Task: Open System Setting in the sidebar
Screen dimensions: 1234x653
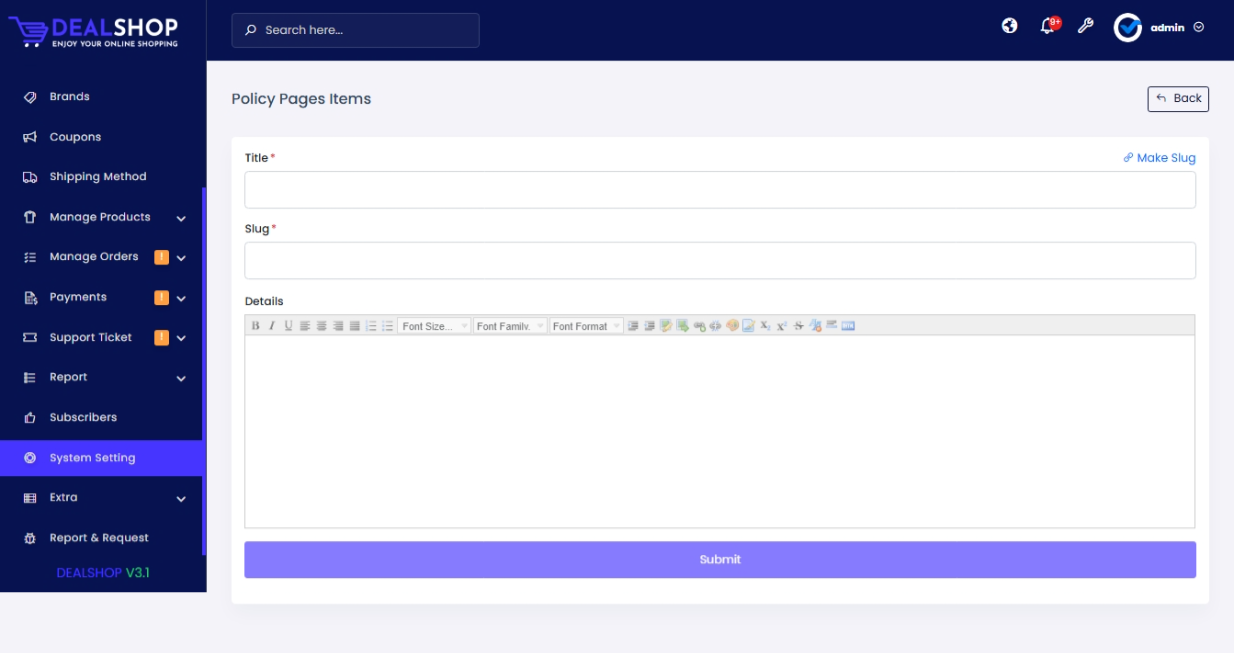Action: 92,458
